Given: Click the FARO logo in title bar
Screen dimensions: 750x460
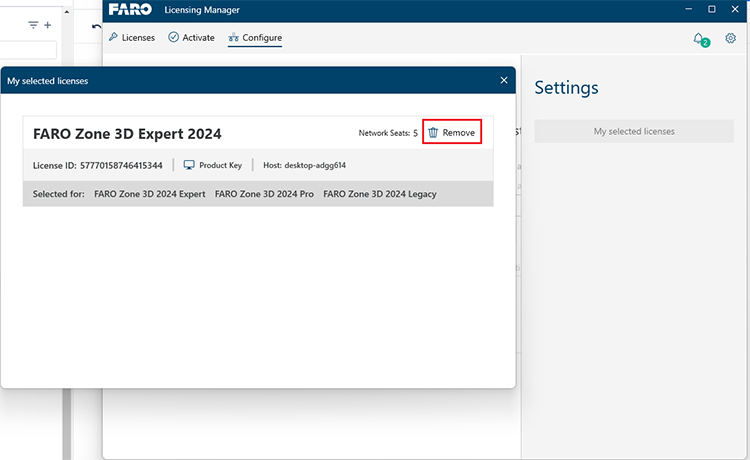Looking at the screenshot, I should tap(130, 10).
